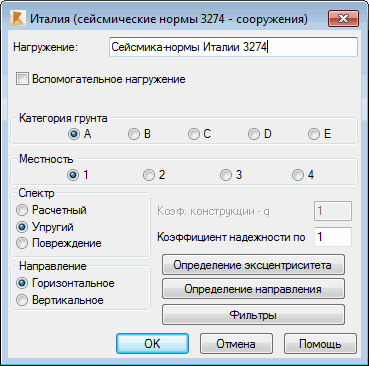Select Местность zone 4 option
This screenshot has width=369, height=366.
click(298, 175)
